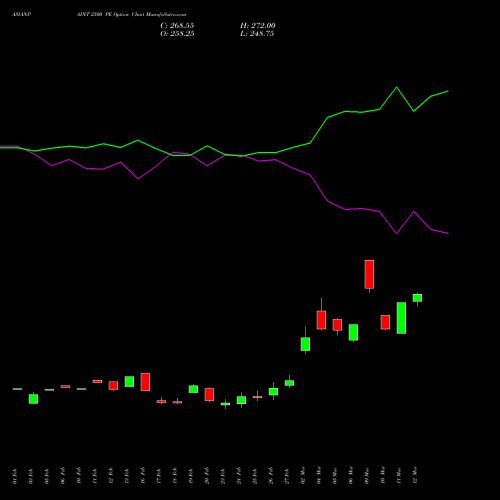Select the green candle for 02 Mar
This screenshot has width=500, height=500.
click(305, 344)
